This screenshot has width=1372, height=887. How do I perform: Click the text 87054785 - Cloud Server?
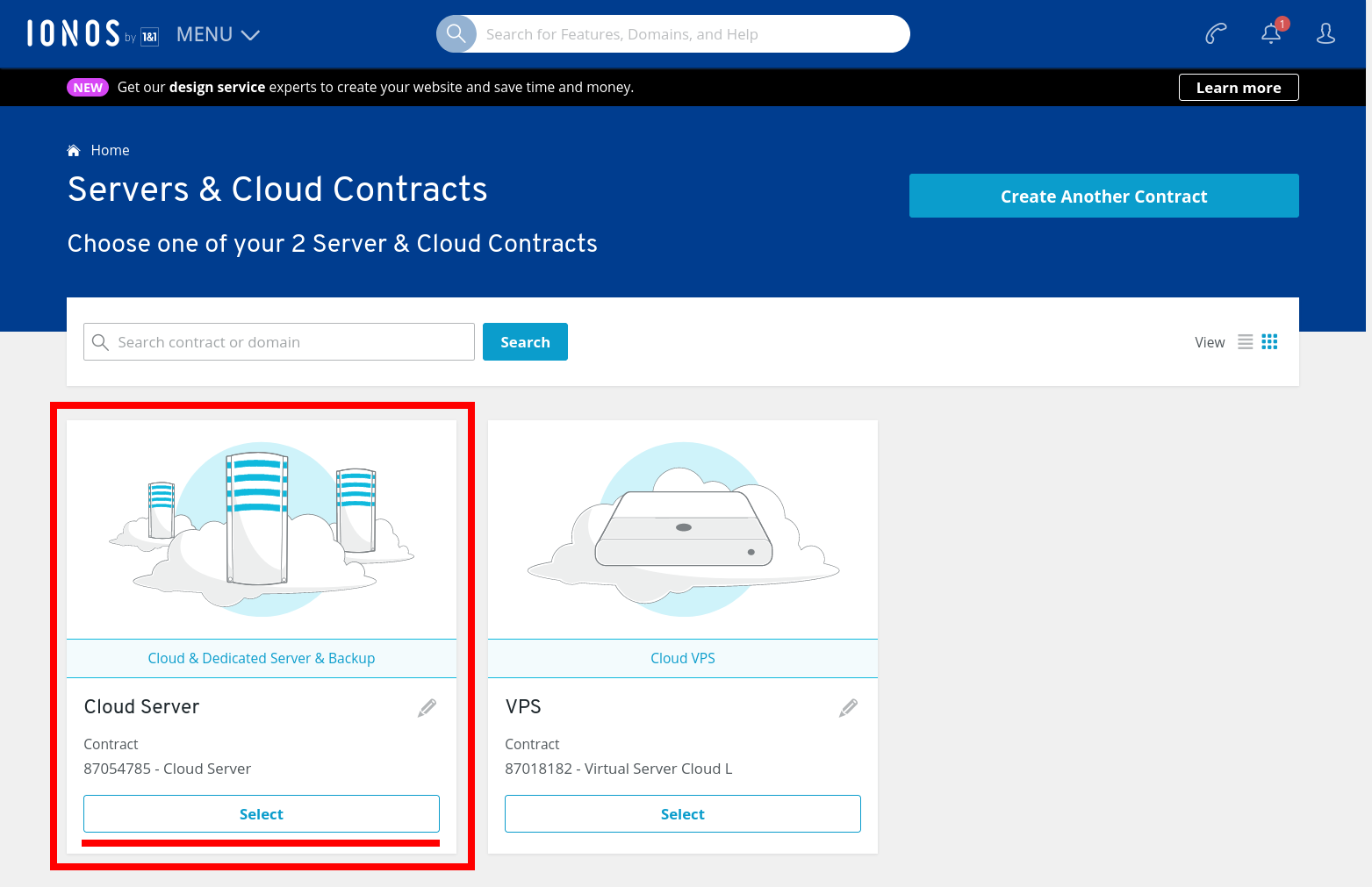[168, 769]
